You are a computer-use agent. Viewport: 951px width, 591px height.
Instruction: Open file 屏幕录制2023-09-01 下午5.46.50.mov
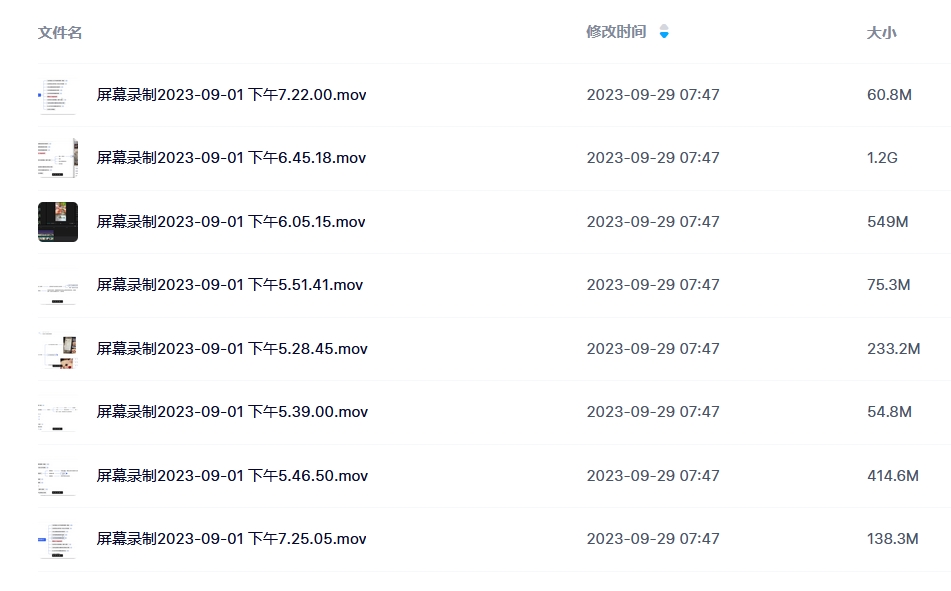232,476
